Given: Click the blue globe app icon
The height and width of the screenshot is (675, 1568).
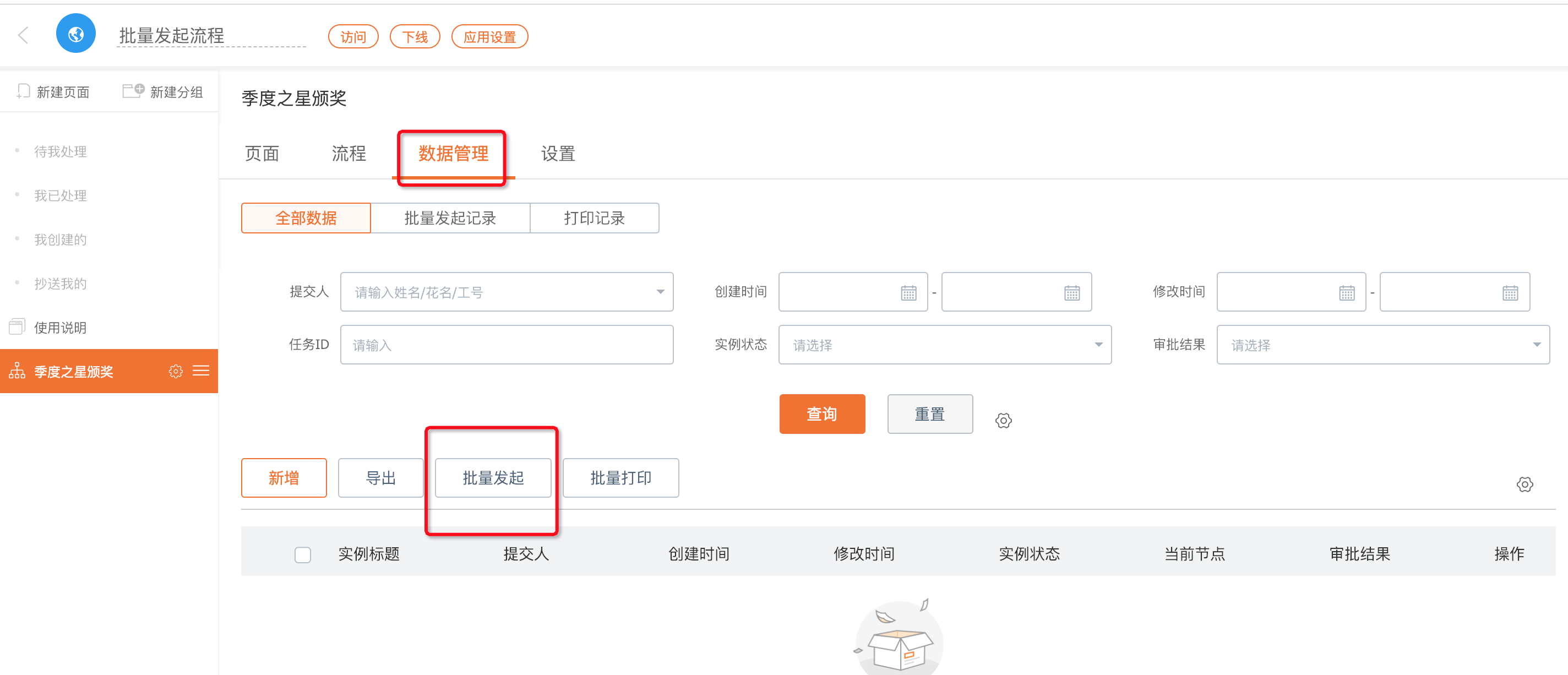Looking at the screenshot, I should coord(75,34).
